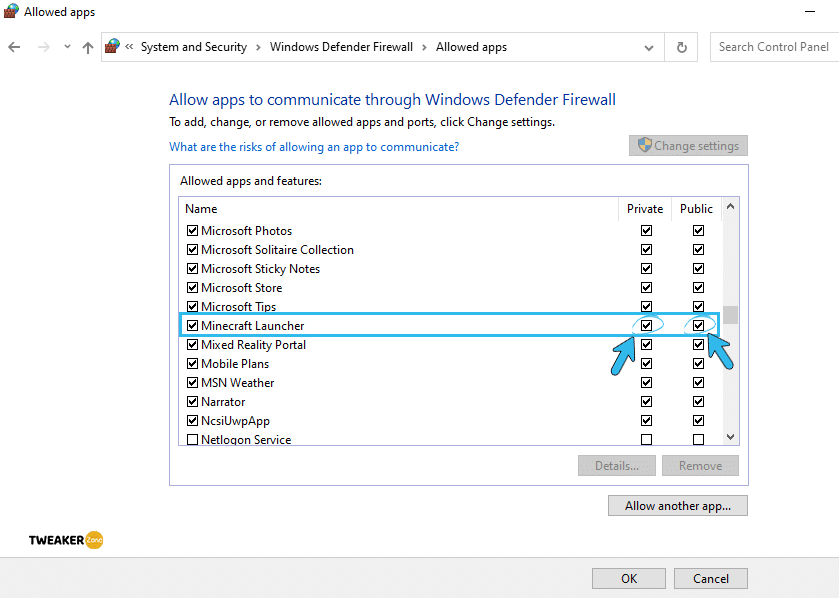Minimize the Allowed apps window
The width and height of the screenshot is (839, 598).
810,12
